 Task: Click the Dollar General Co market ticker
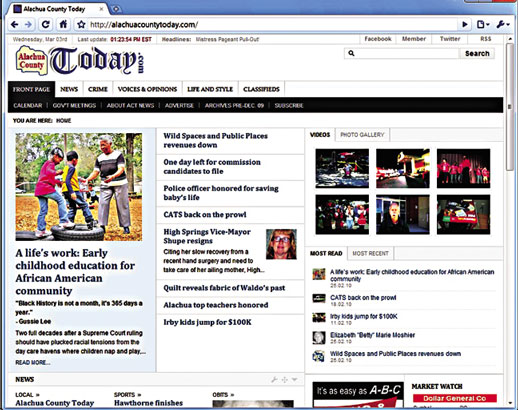click(455, 398)
